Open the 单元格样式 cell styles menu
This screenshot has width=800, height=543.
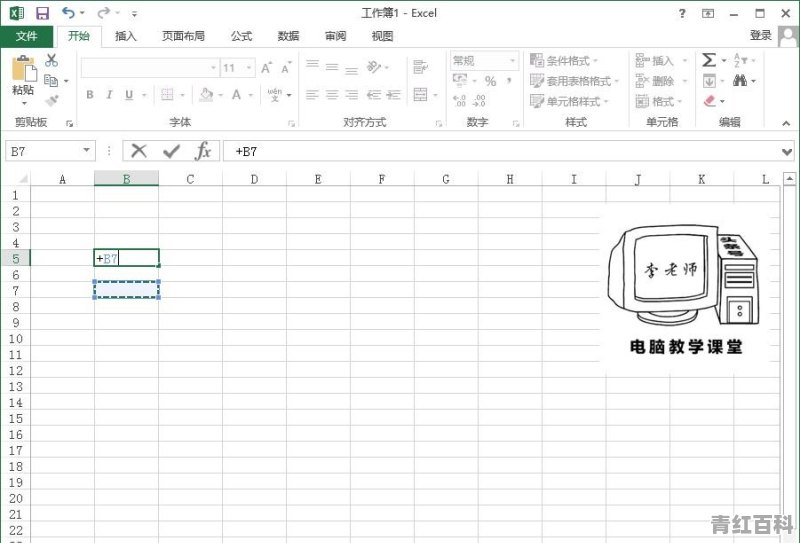click(569, 101)
